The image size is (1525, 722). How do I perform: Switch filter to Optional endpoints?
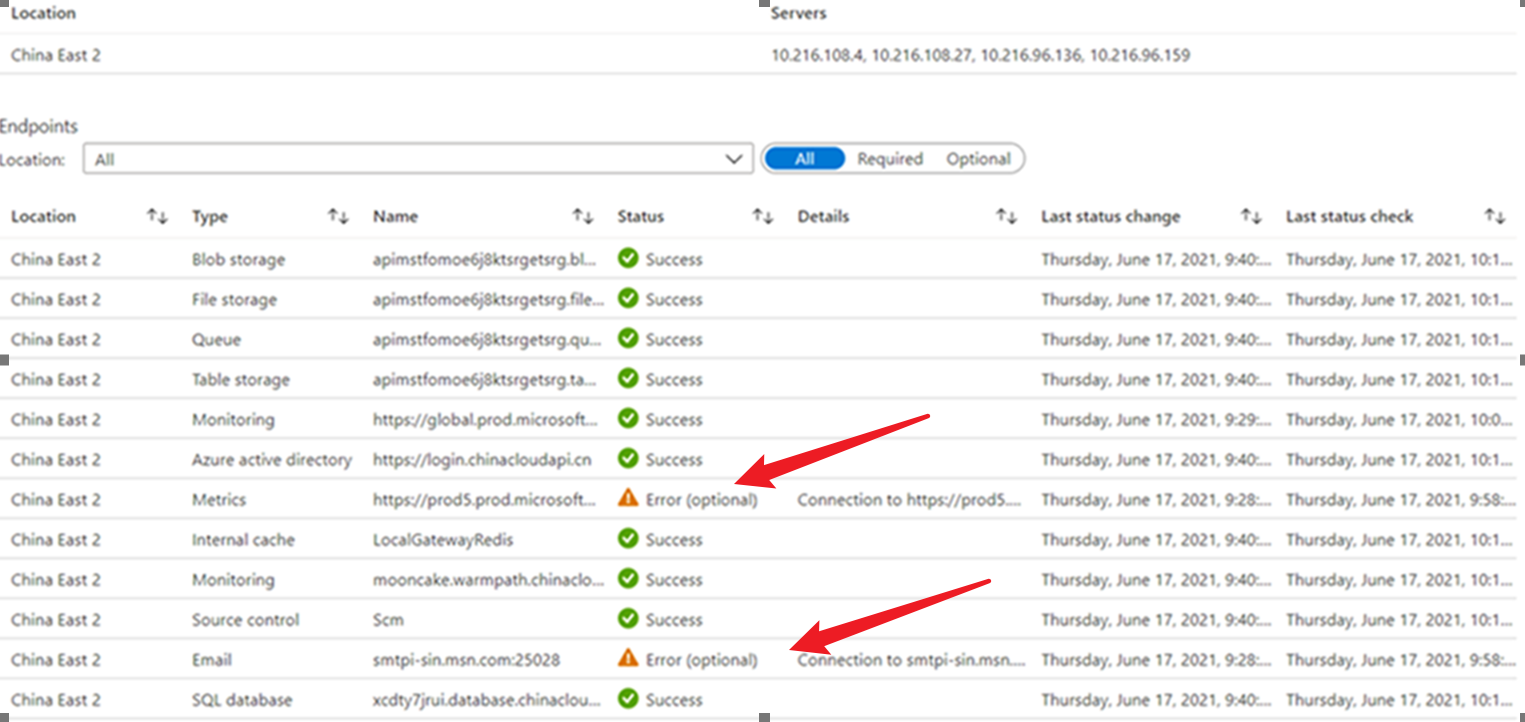pos(978,159)
